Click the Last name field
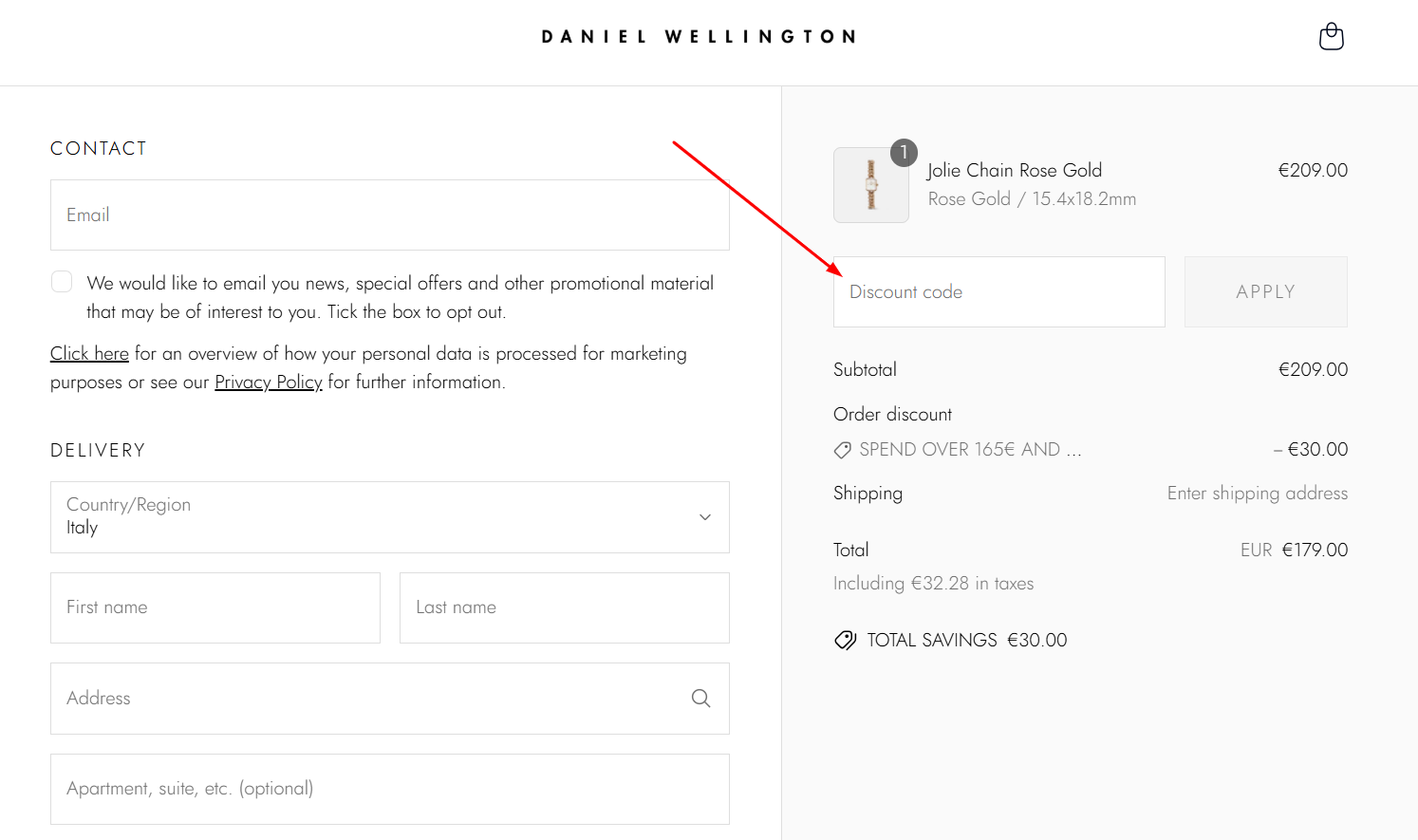The width and height of the screenshot is (1418, 840). (x=564, y=607)
